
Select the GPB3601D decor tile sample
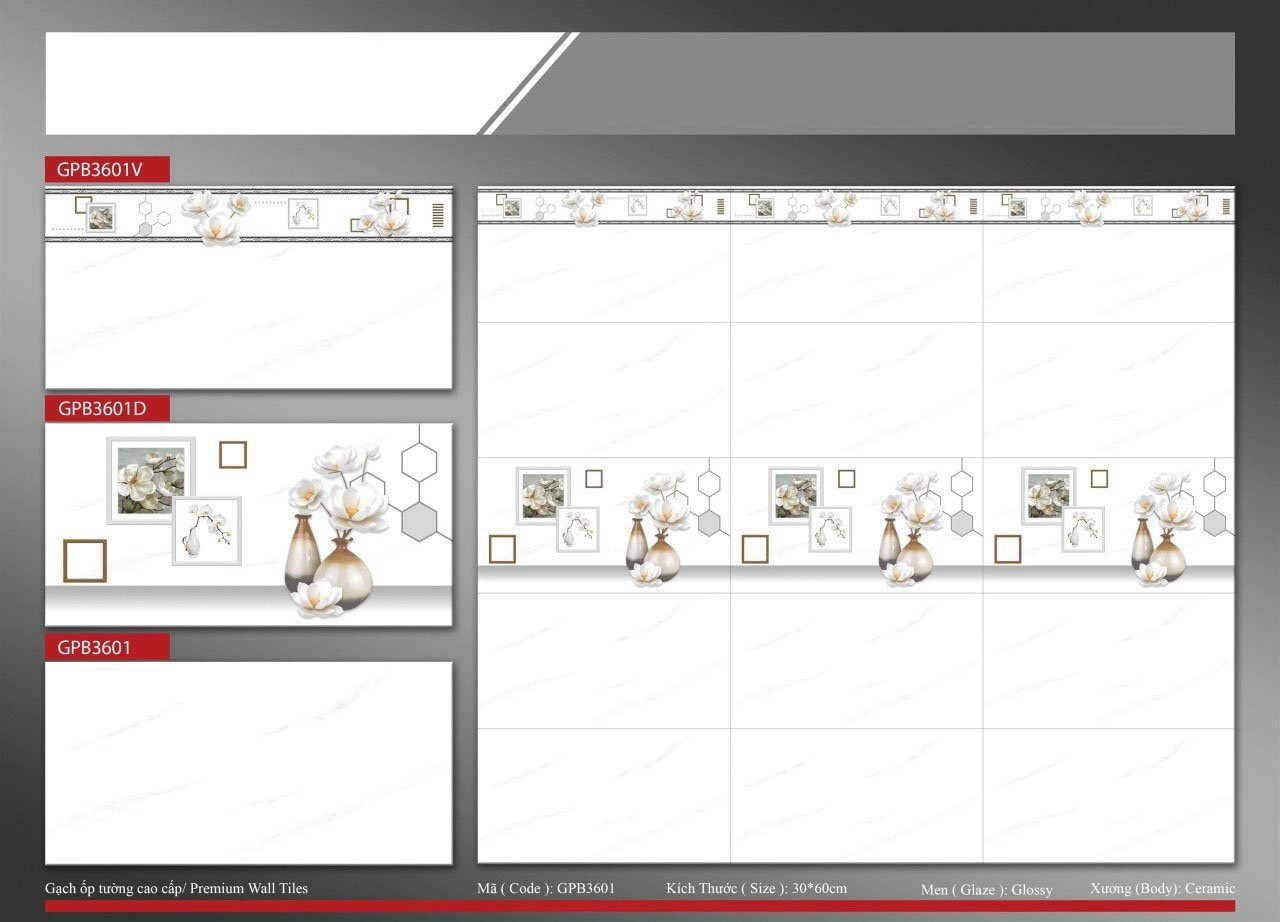click(x=249, y=524)
